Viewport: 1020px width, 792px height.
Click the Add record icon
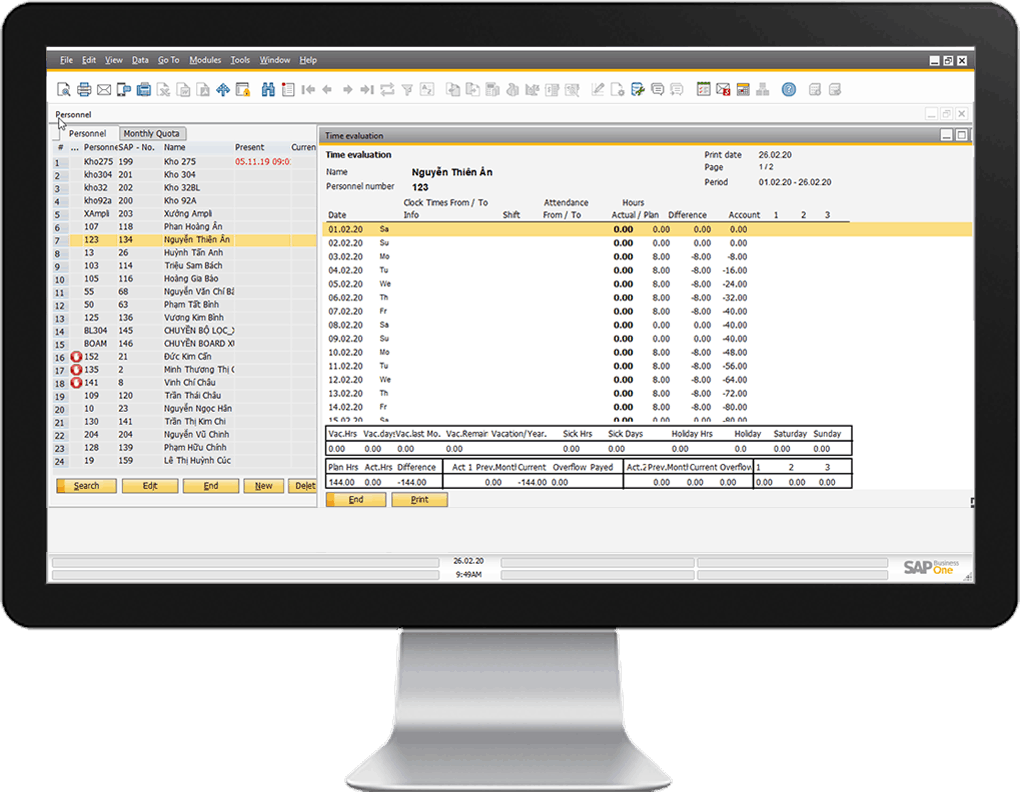pyautogui.click(x=288, y=90)
